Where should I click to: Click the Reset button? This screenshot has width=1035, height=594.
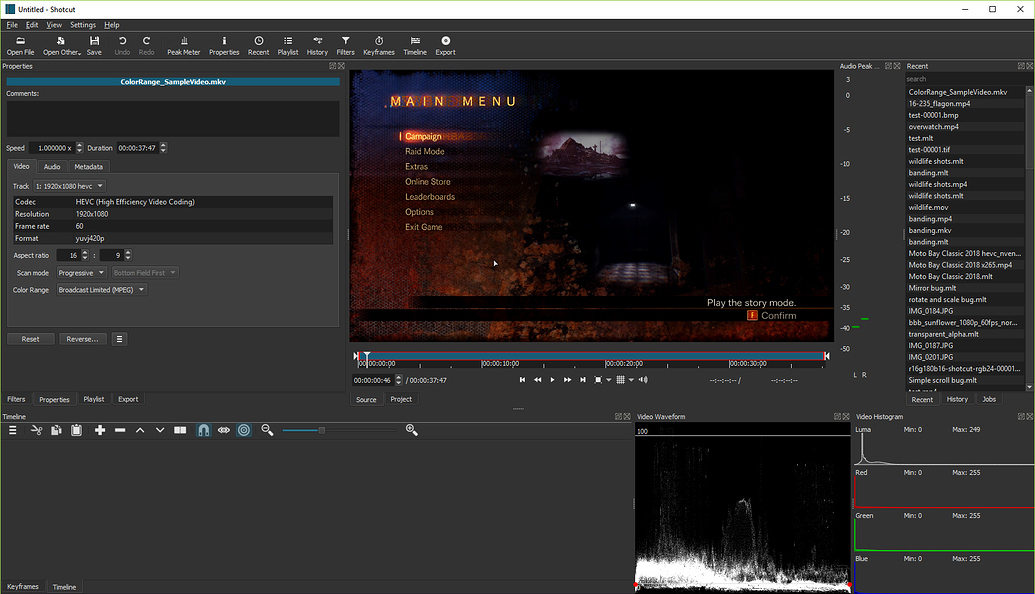pos(30,339)
